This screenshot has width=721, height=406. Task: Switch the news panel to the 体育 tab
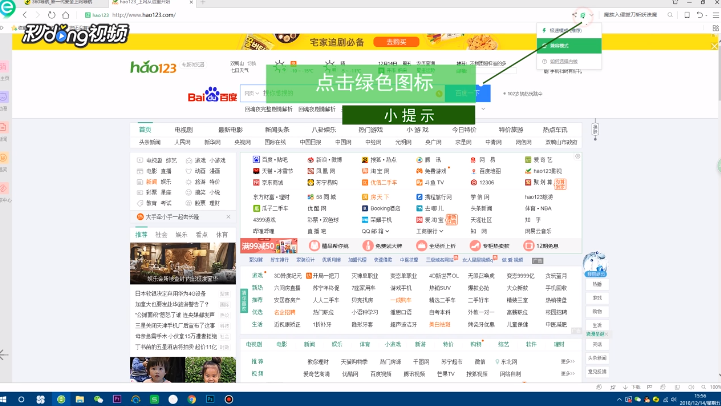222,234
